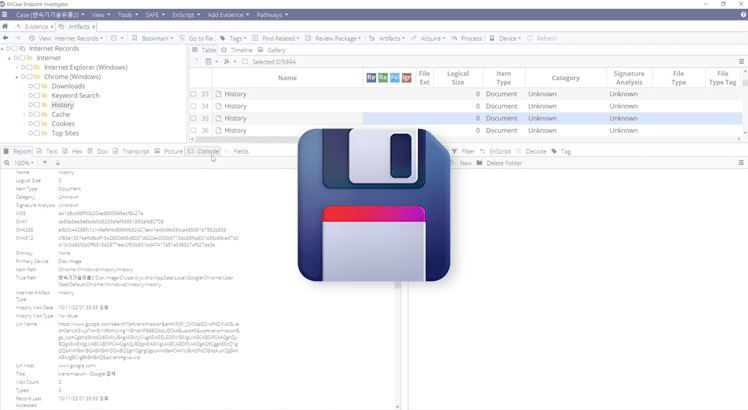This screenshot has width=748, height=410.
Task: Open the Filter tab in lower pane
Action: [x=463, y=151]
